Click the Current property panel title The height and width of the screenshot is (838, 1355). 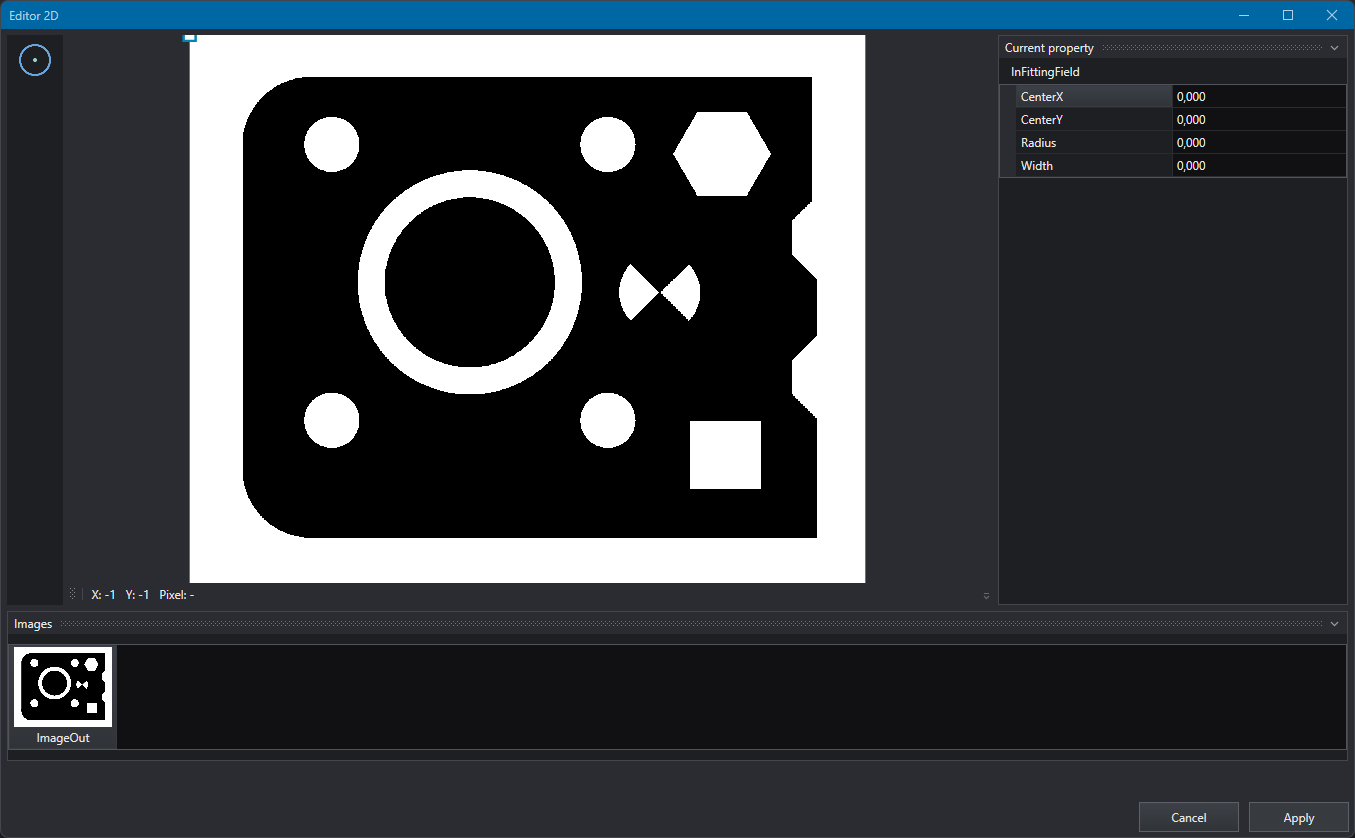point(1049,48)
